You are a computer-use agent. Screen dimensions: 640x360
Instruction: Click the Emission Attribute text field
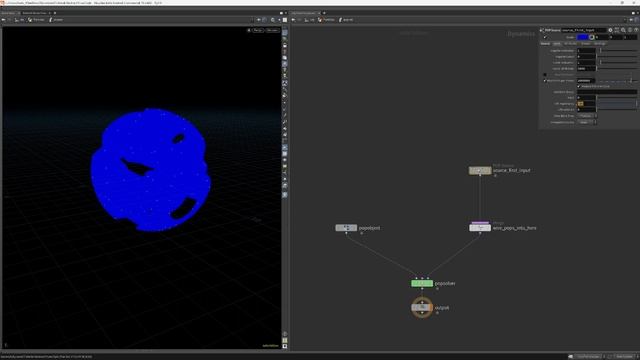click(x=607, y=92)
